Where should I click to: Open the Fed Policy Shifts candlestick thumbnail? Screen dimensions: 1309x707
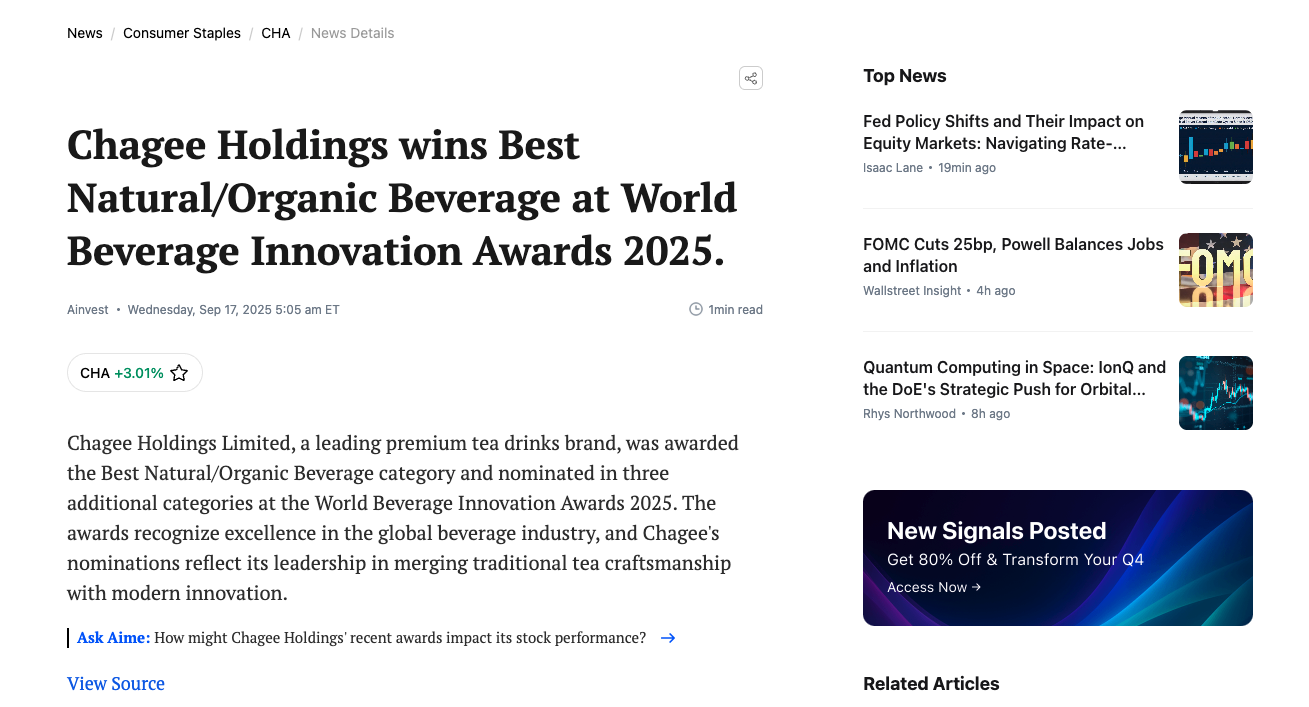coord(1216,147)
